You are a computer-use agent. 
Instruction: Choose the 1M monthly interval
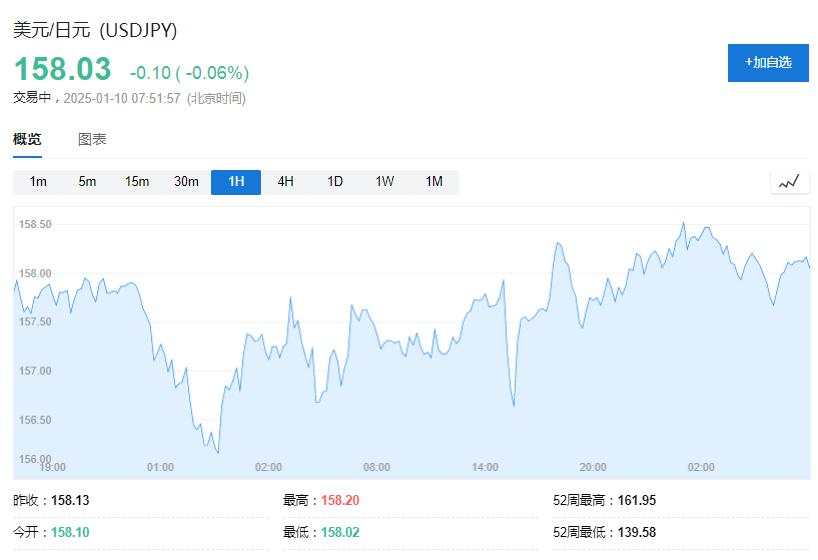(434, 182)
